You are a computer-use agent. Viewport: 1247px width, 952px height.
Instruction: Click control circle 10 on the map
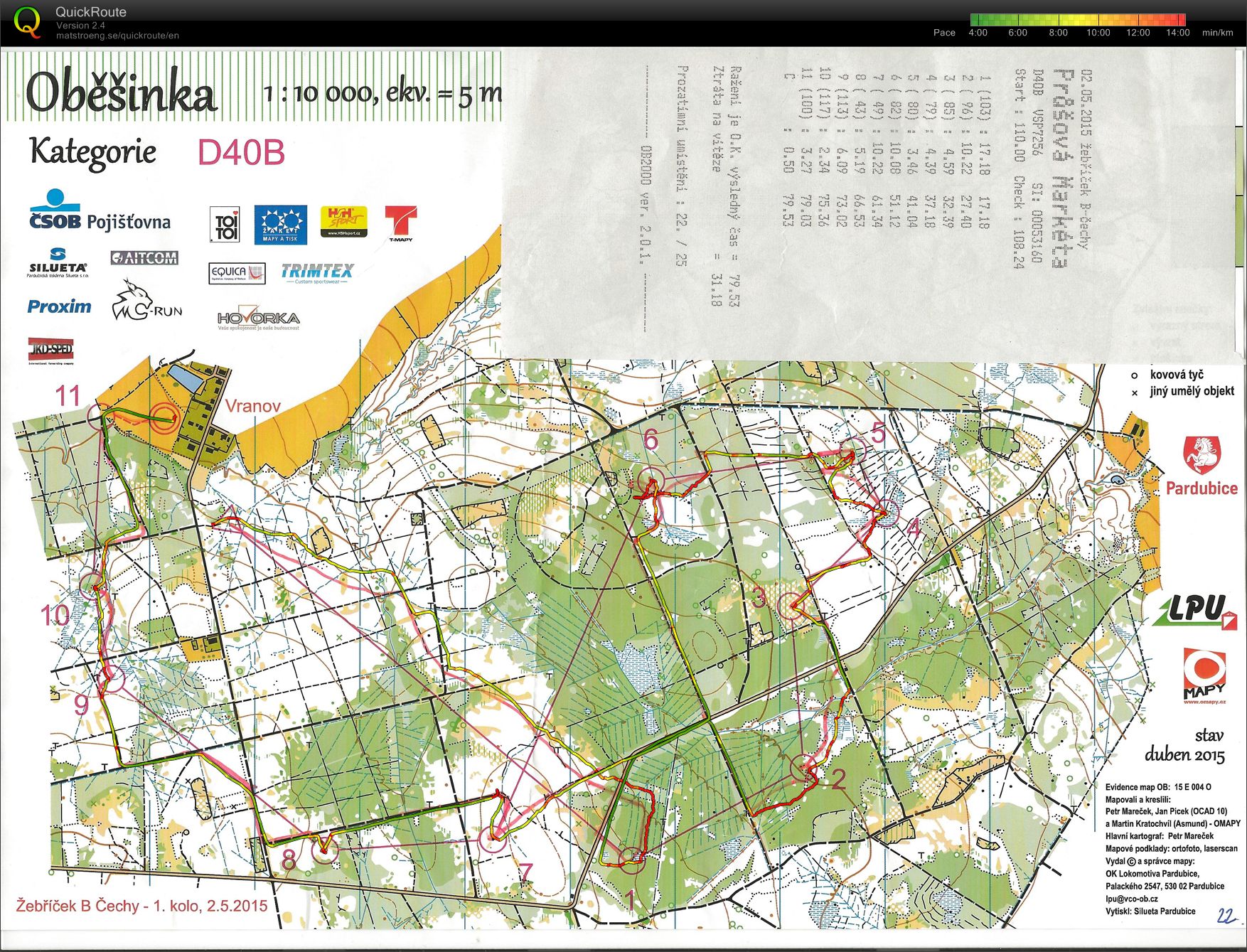coord(92,585)
